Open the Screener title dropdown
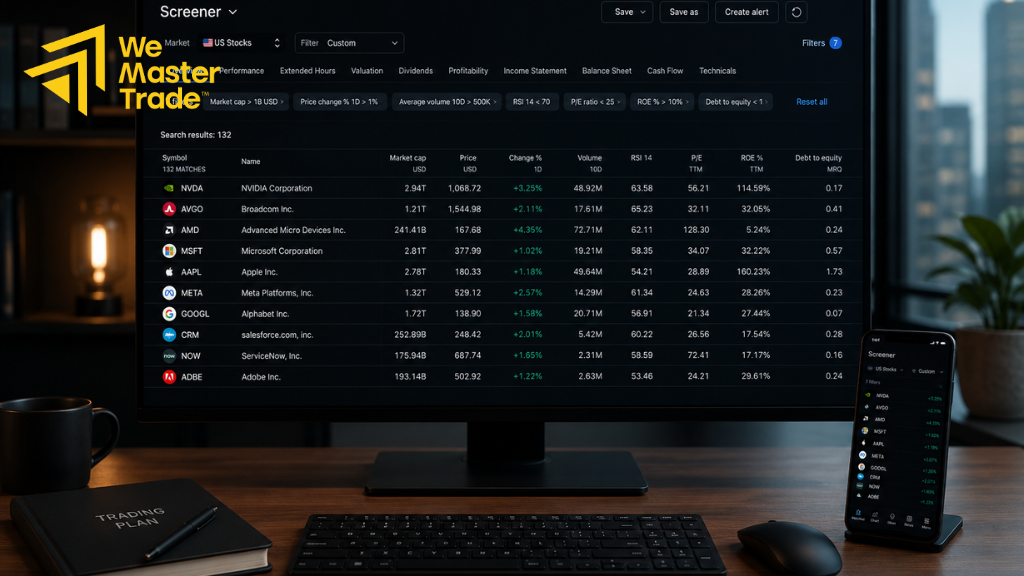Screen dimensions: 1024x576 199,12
